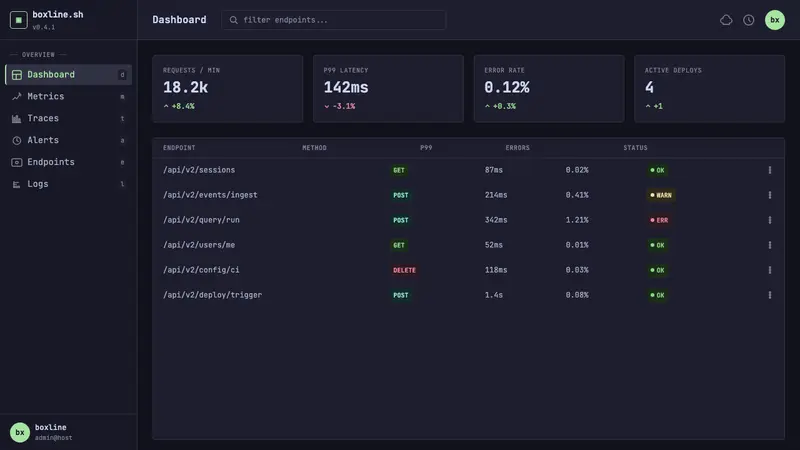Go to Dashboard in the sidebar
Screen dimensions: 800x450
pos(68,74)
